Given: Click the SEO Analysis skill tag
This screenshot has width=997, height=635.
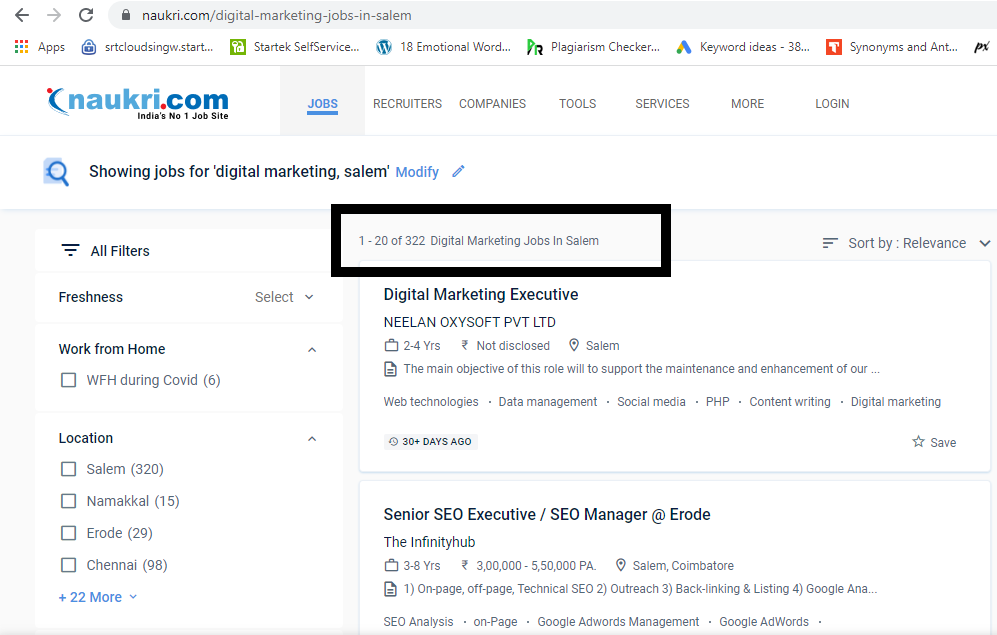Looking at the screenshot, I should pos(418,622).
